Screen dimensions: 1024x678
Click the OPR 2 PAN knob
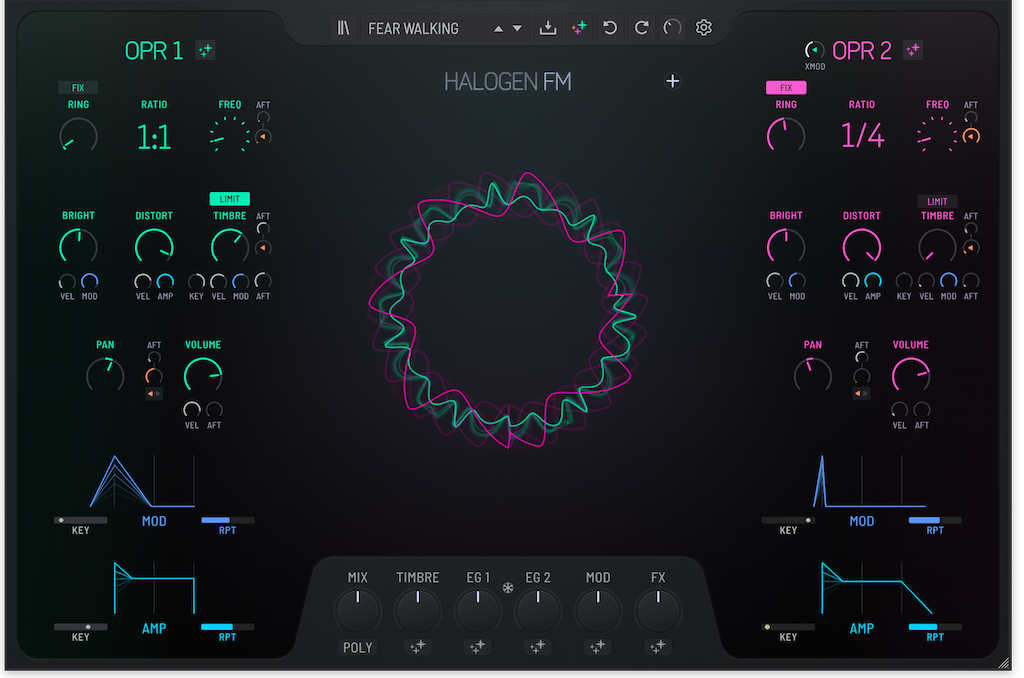812,376
